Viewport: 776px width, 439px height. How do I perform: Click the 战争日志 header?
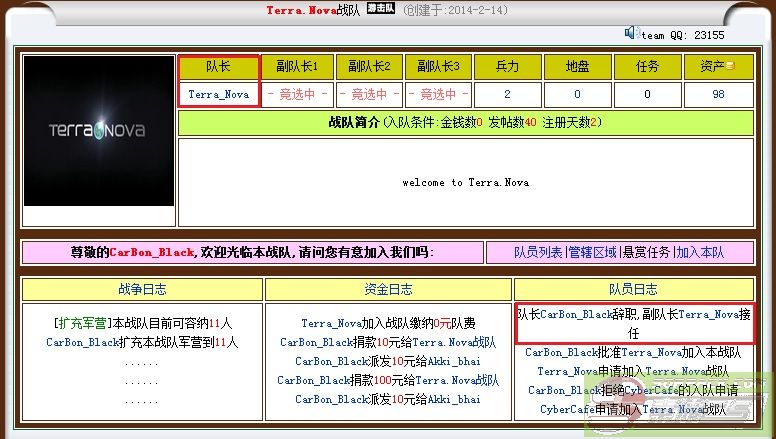coord(142,290)
